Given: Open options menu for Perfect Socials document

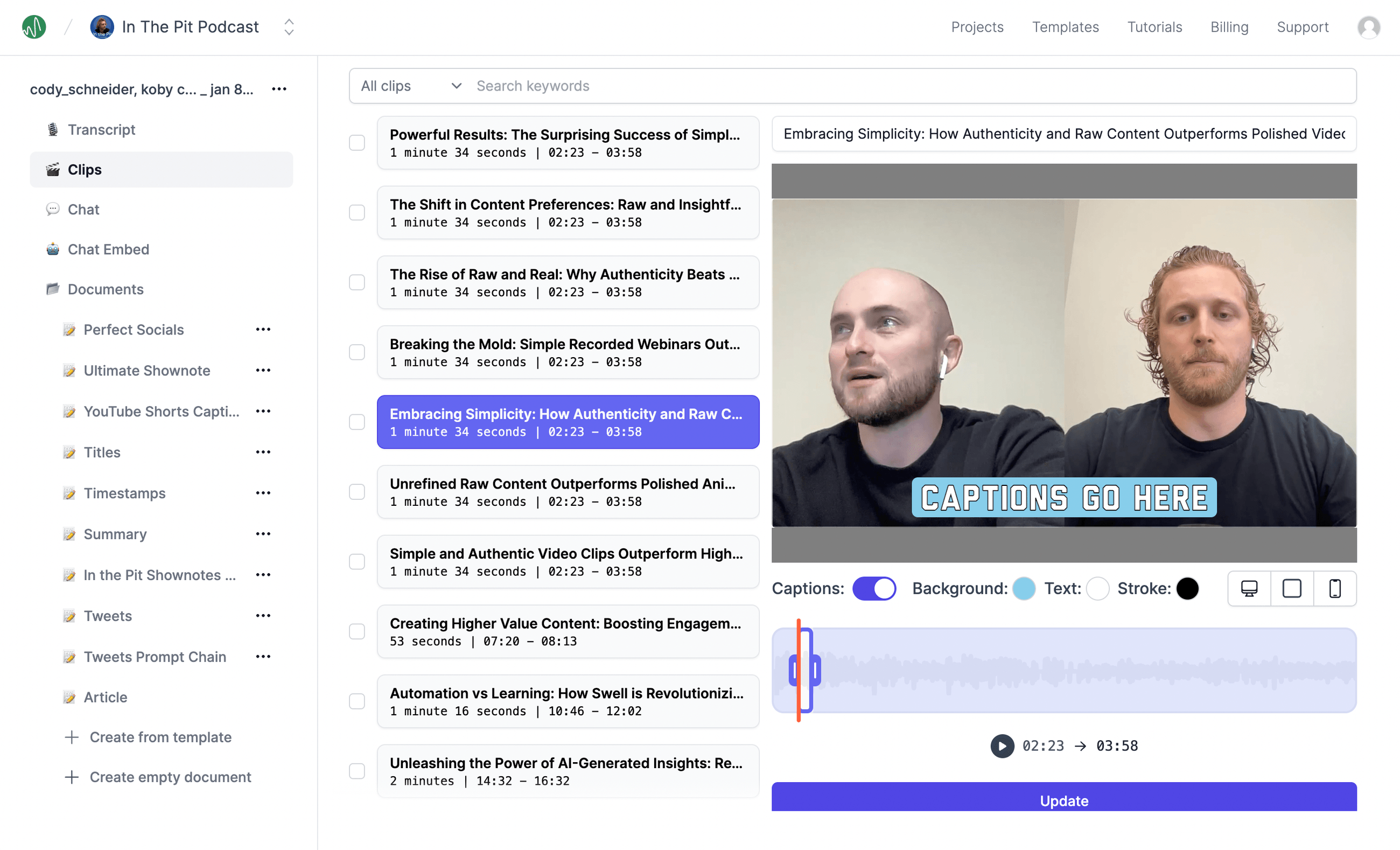Looking at the screenshot, I should pyautogui.click(x=263, y=329).
